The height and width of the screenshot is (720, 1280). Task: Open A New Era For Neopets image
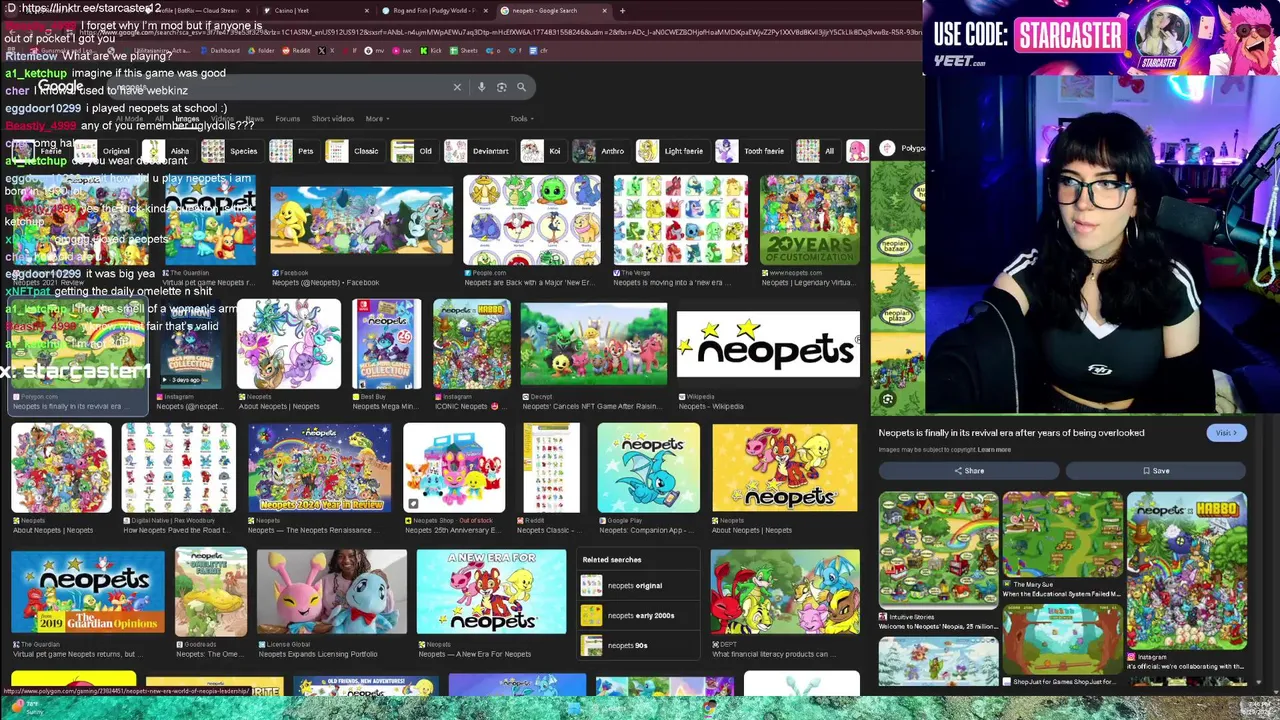[x=491, y=592]
